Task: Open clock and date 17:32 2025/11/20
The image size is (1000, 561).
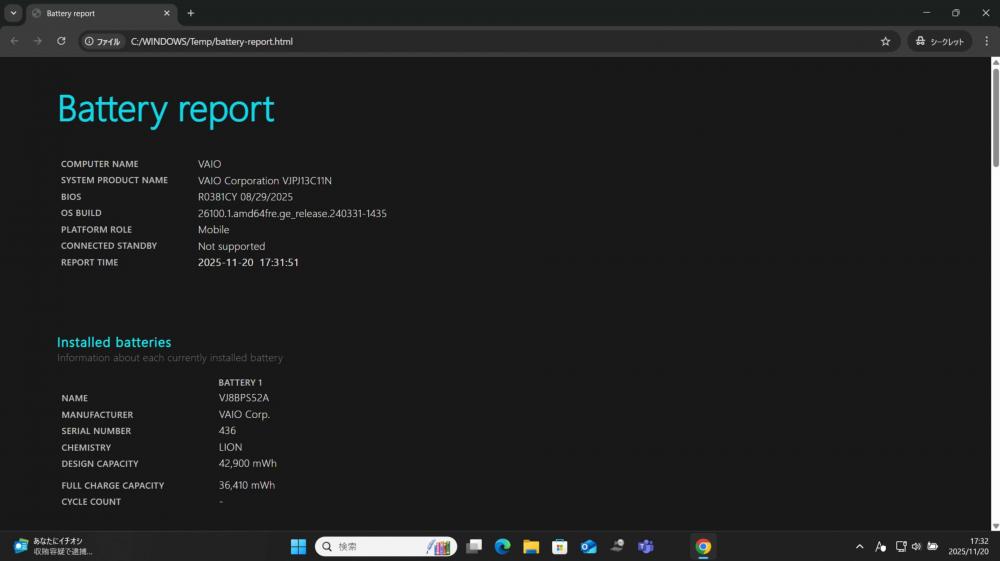Action: pos(968,546)
